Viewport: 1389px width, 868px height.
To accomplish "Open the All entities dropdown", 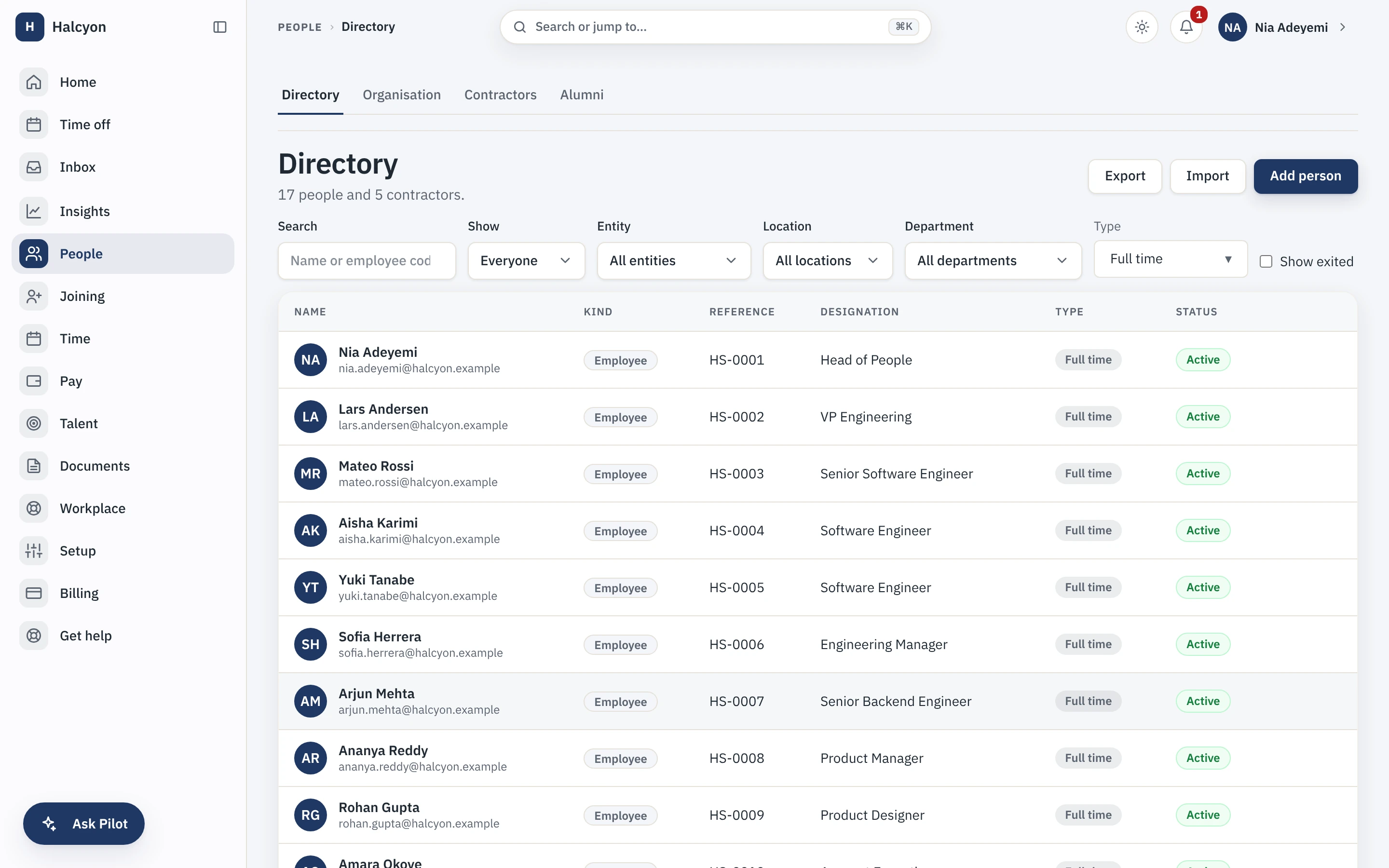I will coord(674,260).
